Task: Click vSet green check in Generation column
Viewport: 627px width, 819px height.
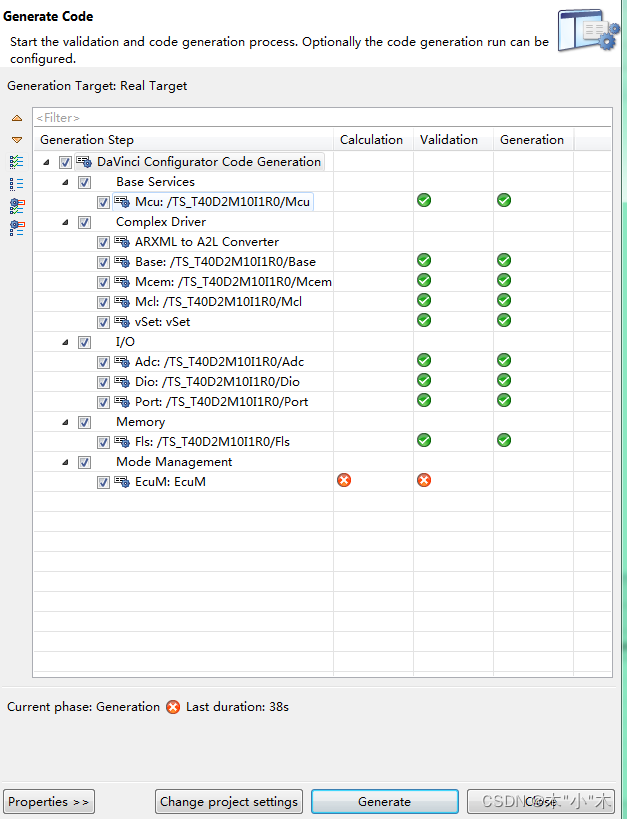Action: coord(504,320)
